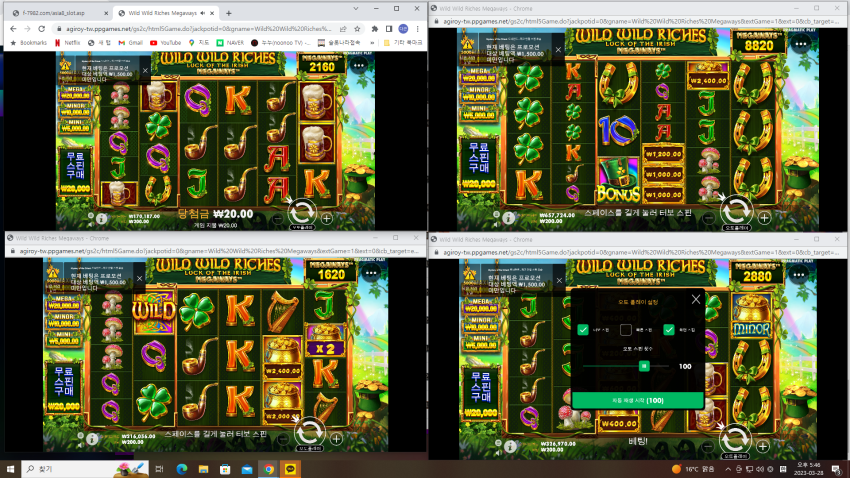Click the autoplay label under top-left spin button
Viewport: 850px width, 478px height.
(302, 228)
